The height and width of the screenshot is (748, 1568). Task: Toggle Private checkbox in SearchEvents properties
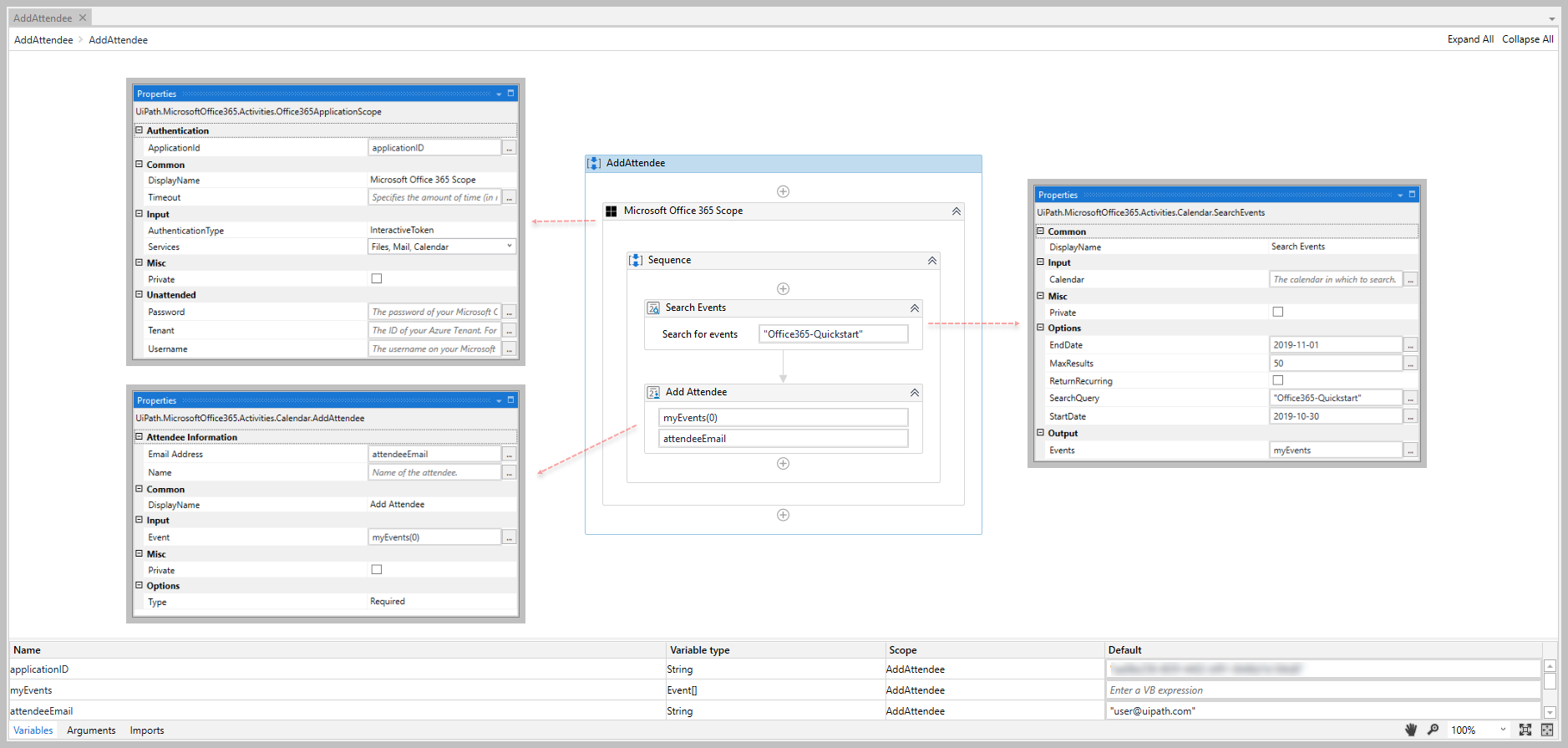point(1278,313)
